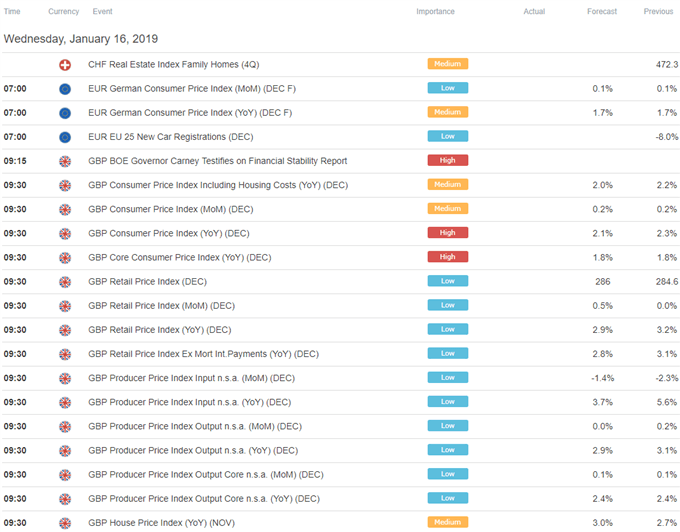
Task: Open GBP Consumer Price Index (MoM) (DEC)
Action: click(x=170, y=209)
